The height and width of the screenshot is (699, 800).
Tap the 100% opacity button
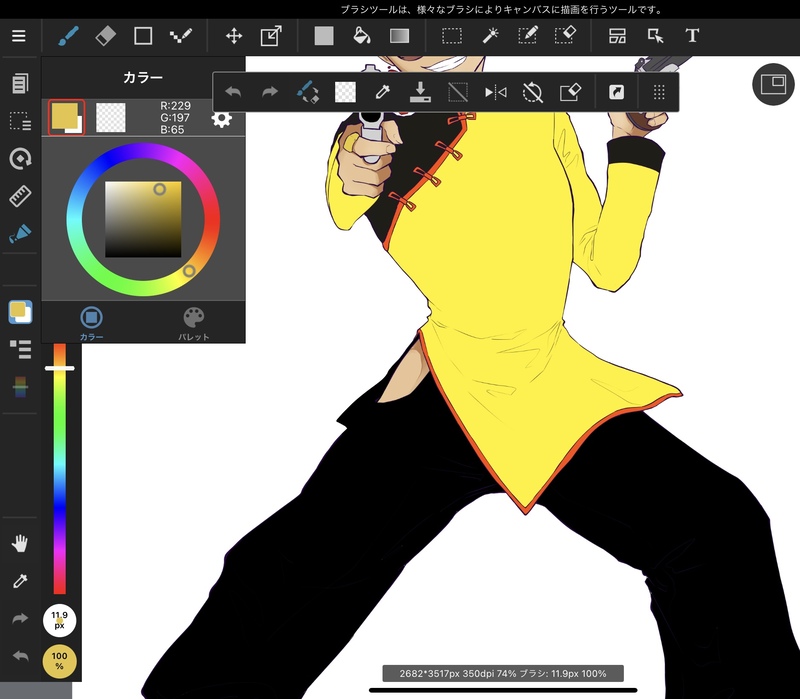(59, 661)
